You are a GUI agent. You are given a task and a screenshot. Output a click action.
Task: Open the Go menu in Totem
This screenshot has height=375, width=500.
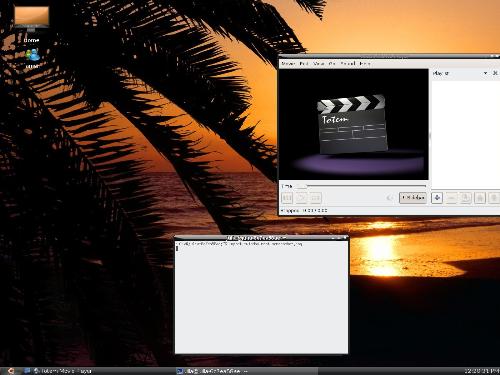[x=332, y=63]
